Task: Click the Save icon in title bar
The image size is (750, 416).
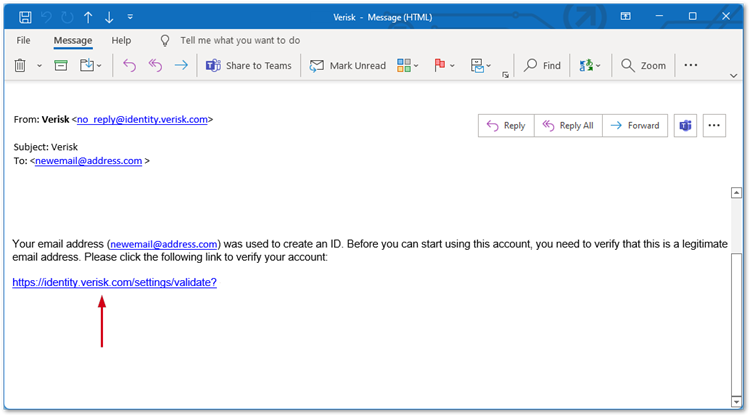Action: pos(25,17)
